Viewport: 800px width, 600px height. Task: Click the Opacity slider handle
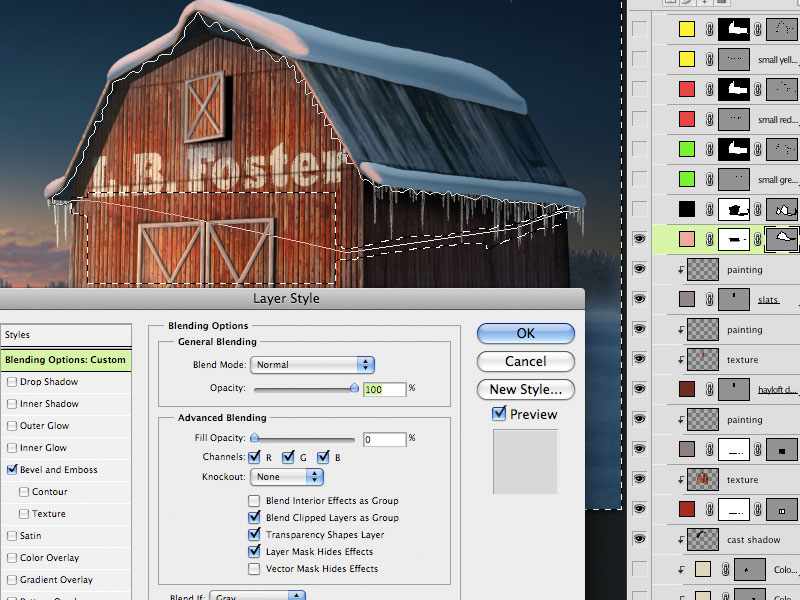pyautogui.click(x=354, y=388)
